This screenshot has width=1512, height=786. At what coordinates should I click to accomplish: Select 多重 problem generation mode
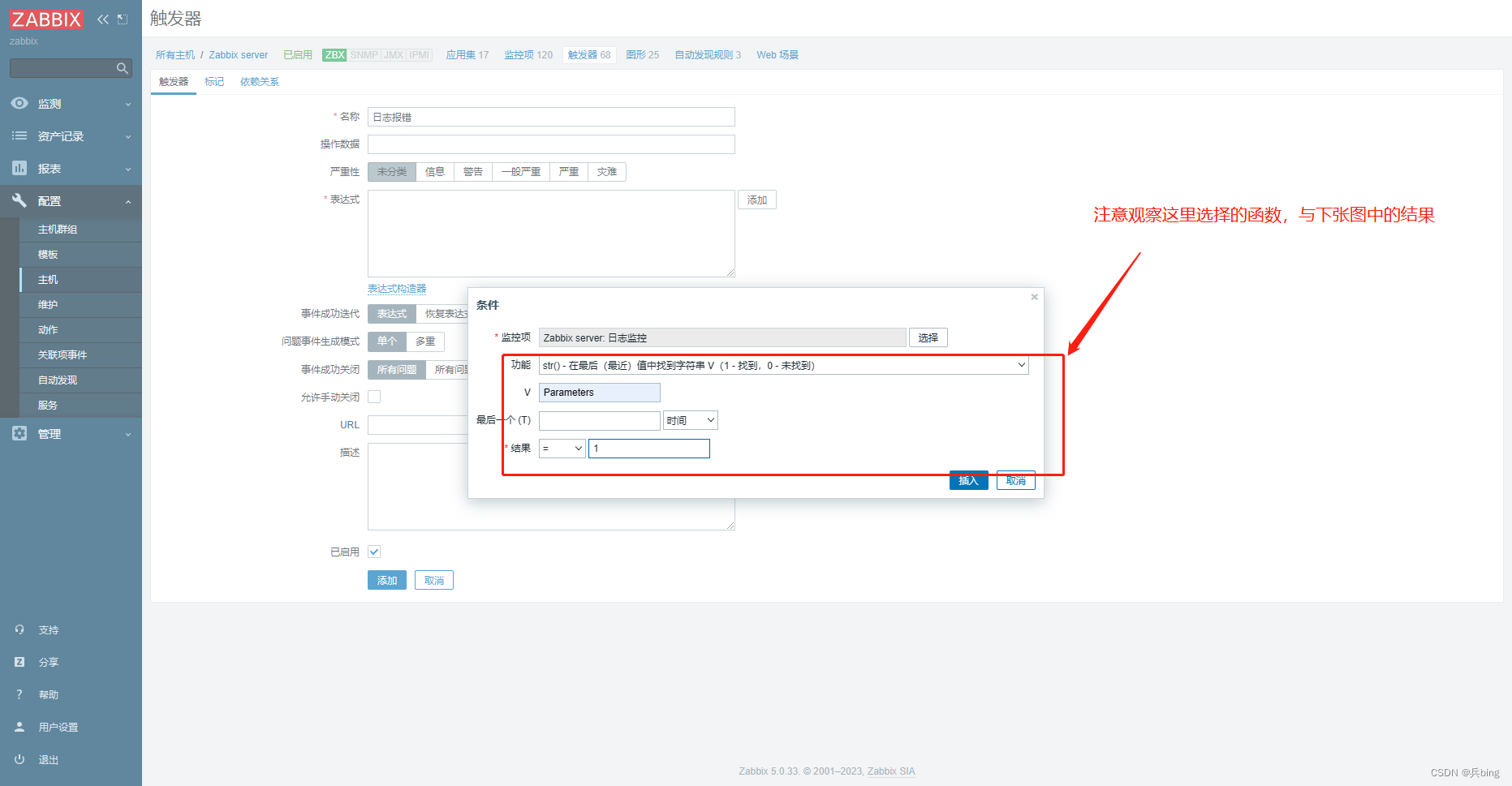425,341
